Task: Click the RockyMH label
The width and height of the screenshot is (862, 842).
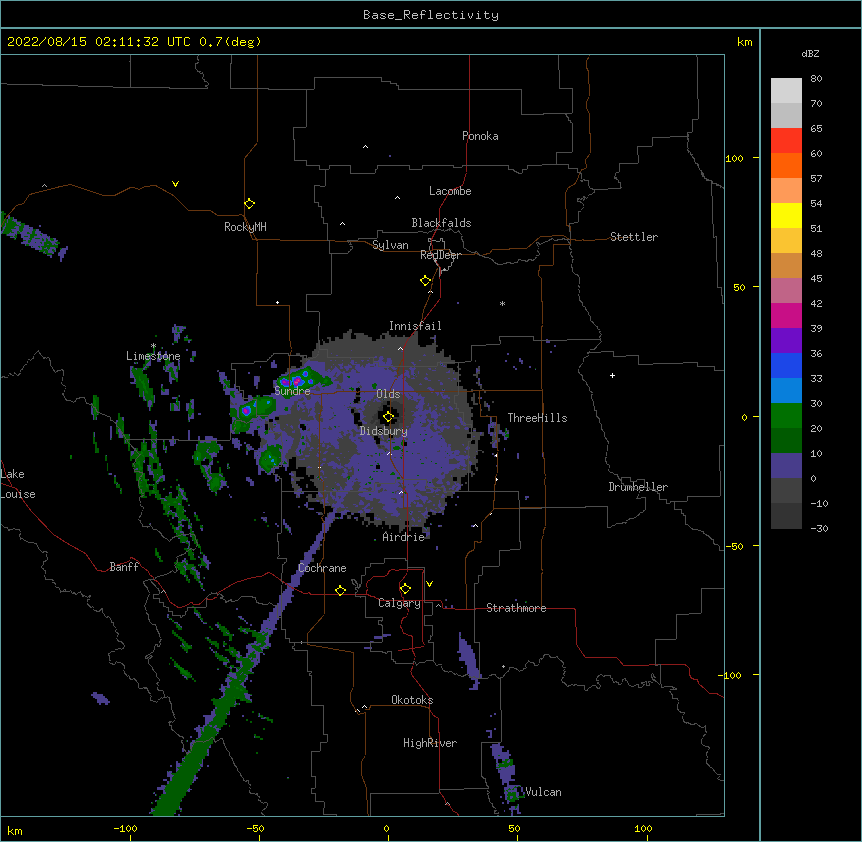Action: click(245, 227)
